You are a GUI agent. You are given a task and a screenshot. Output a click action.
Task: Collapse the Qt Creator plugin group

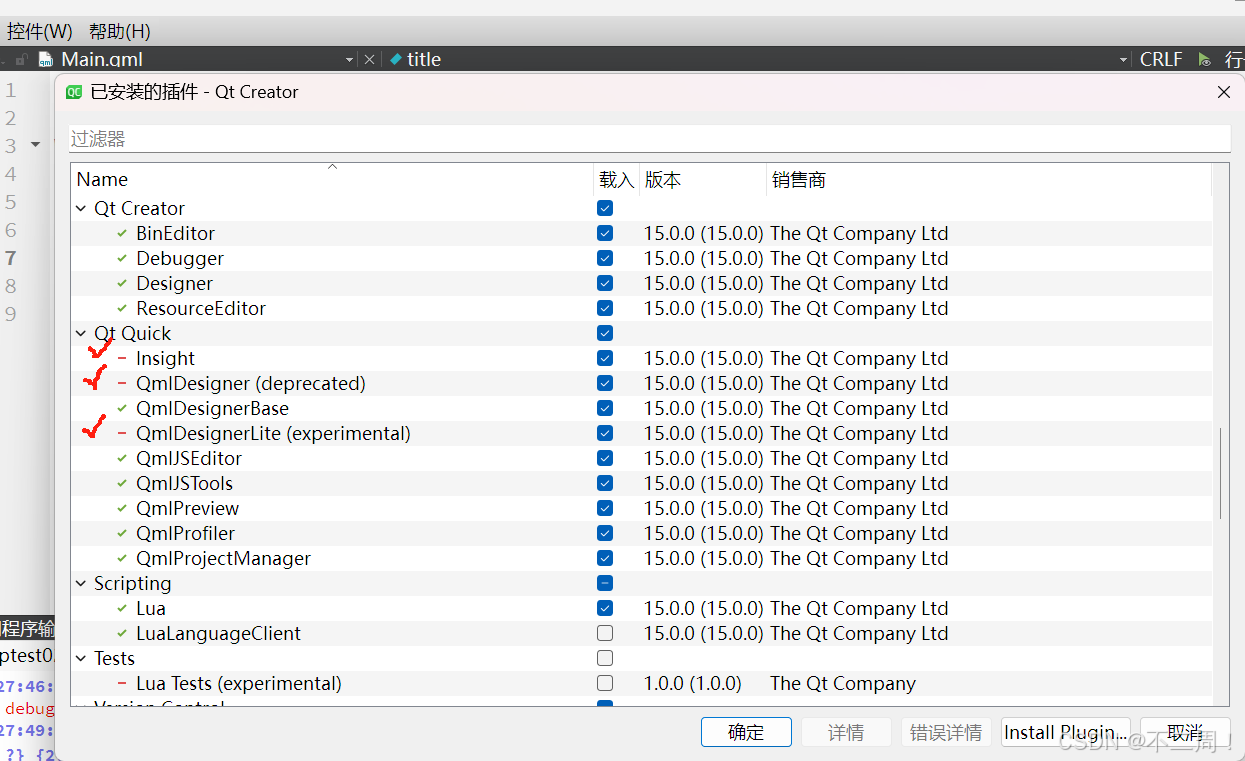(81, 209)
